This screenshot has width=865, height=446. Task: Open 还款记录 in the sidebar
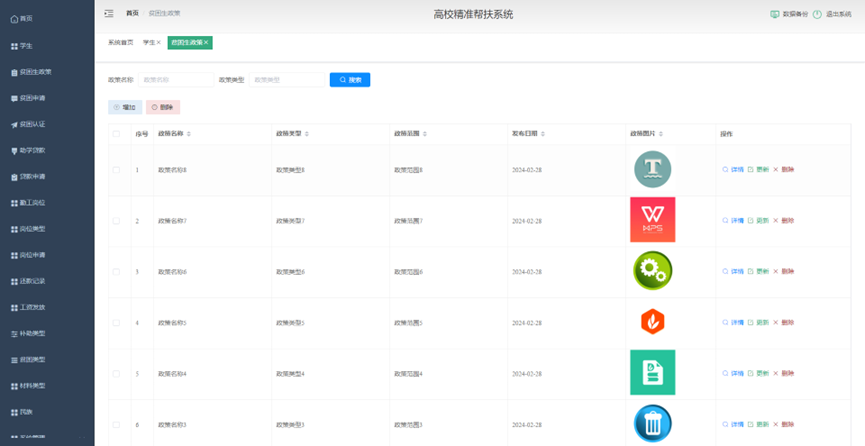(28, 282)
